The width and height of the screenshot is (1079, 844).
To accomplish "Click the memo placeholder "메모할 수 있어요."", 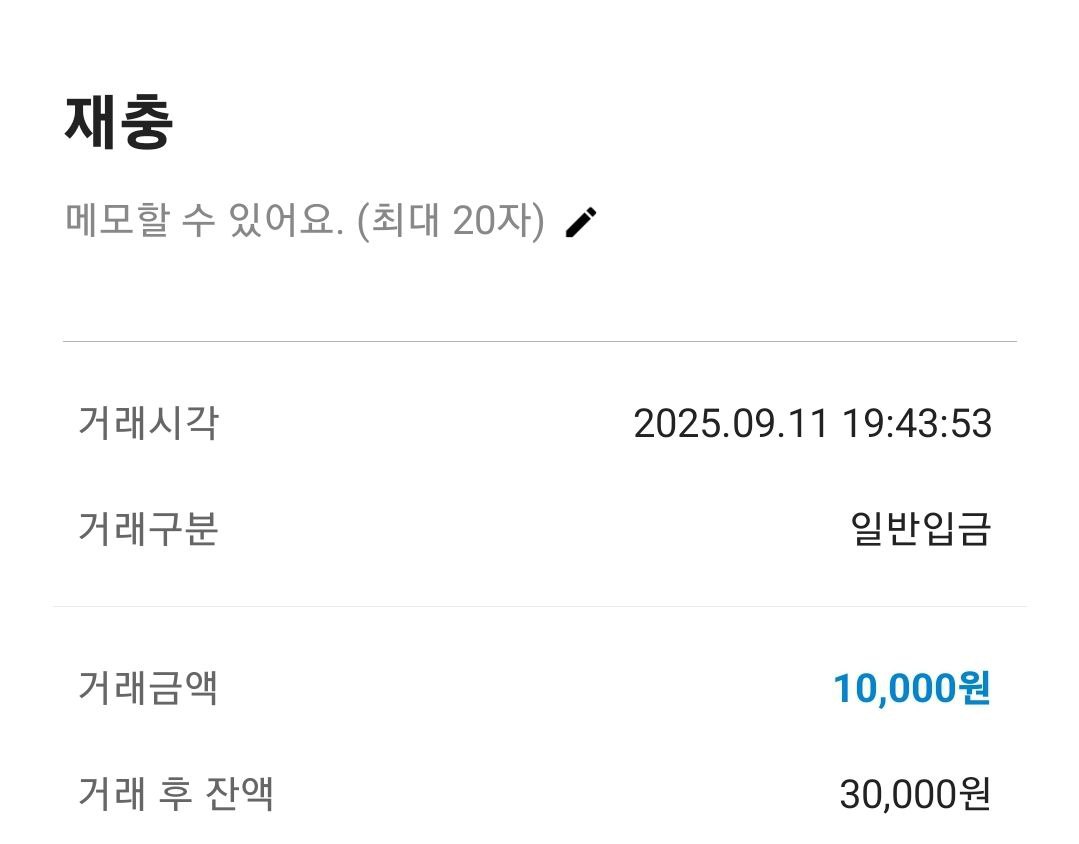I will pos(205,221).
